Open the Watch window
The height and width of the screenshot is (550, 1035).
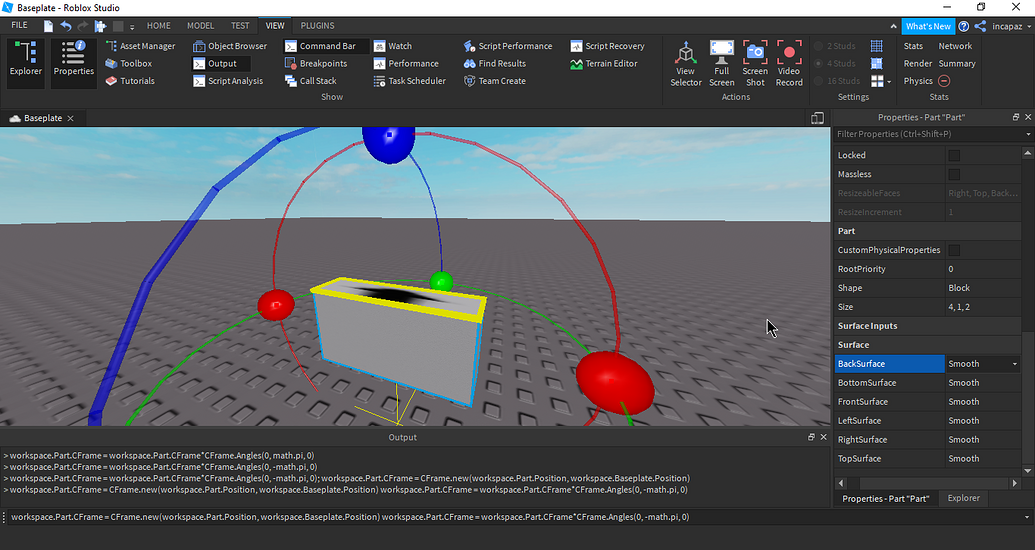point(393,46)
